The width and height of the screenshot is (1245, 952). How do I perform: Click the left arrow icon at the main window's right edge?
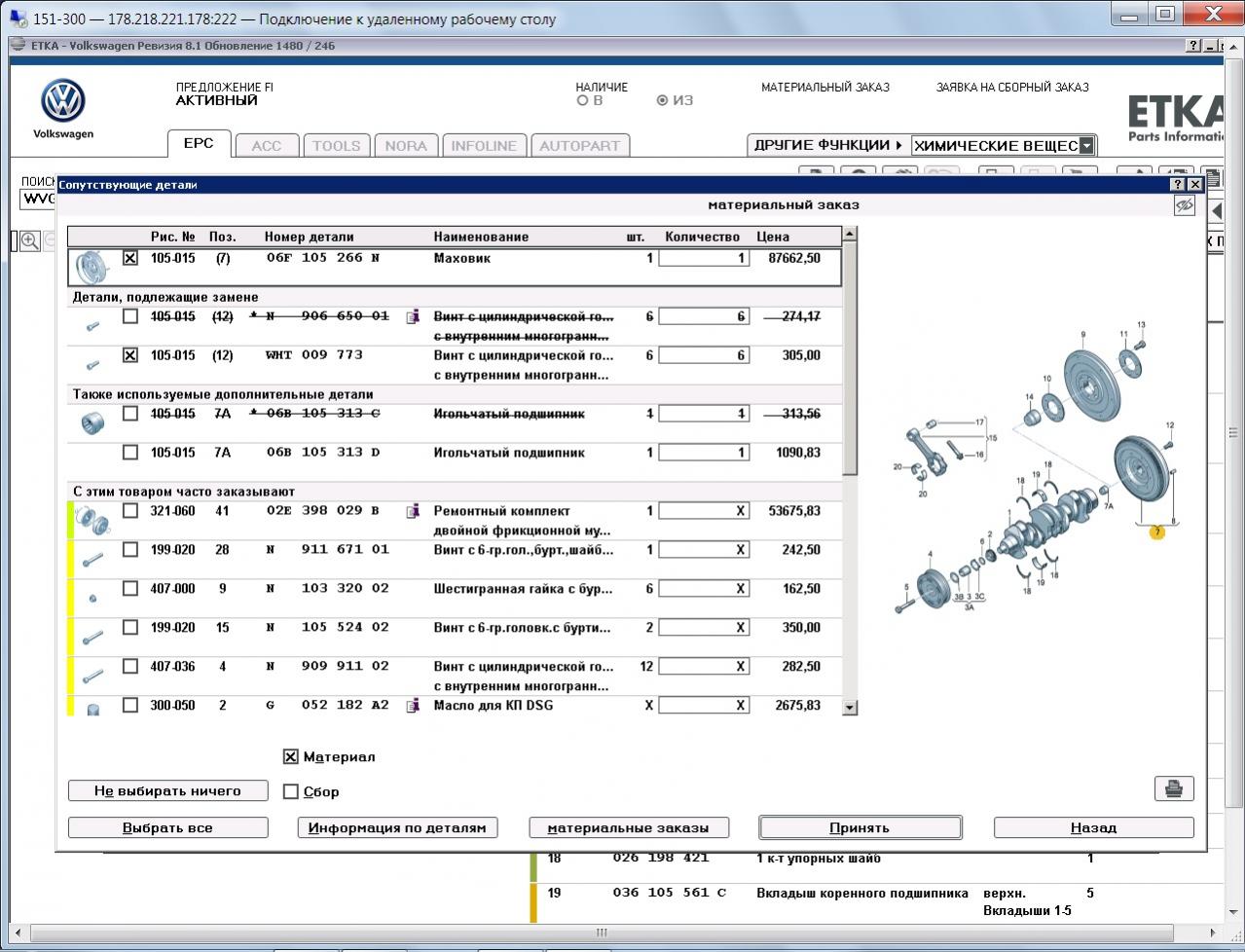coord(1216,211)
